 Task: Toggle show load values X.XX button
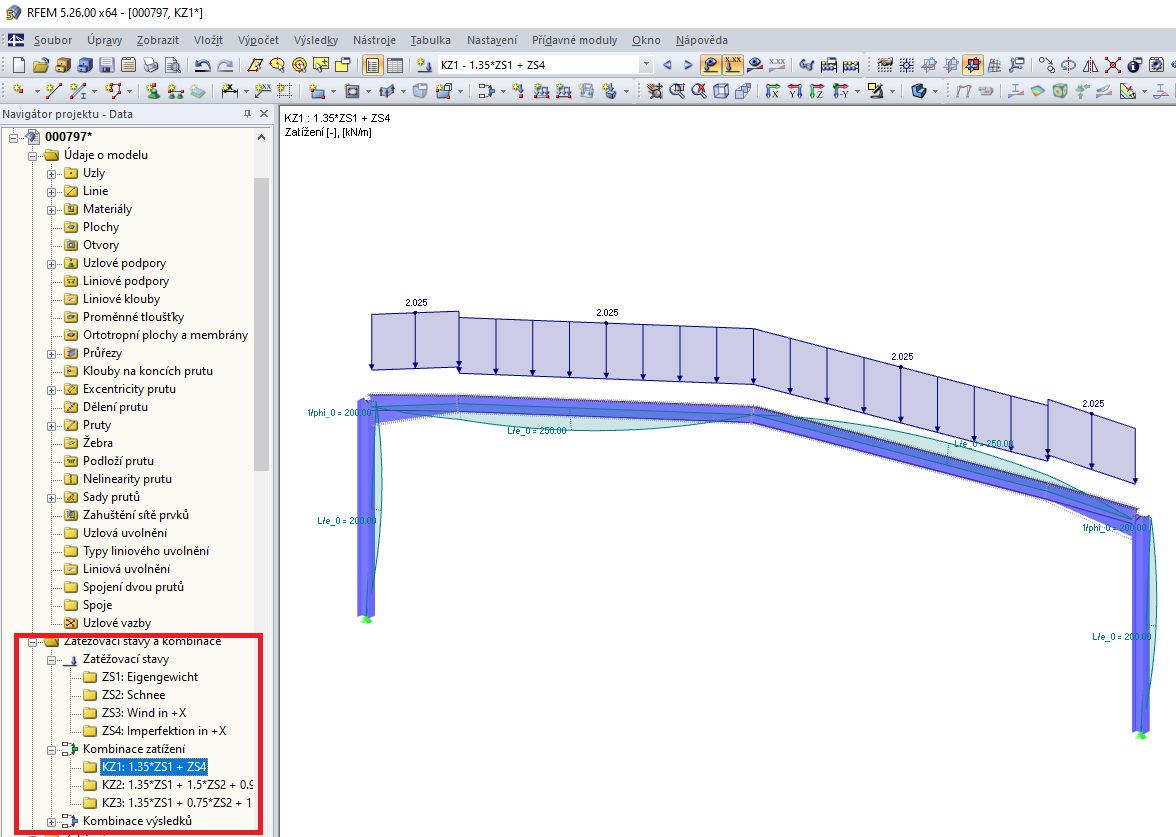732,65
